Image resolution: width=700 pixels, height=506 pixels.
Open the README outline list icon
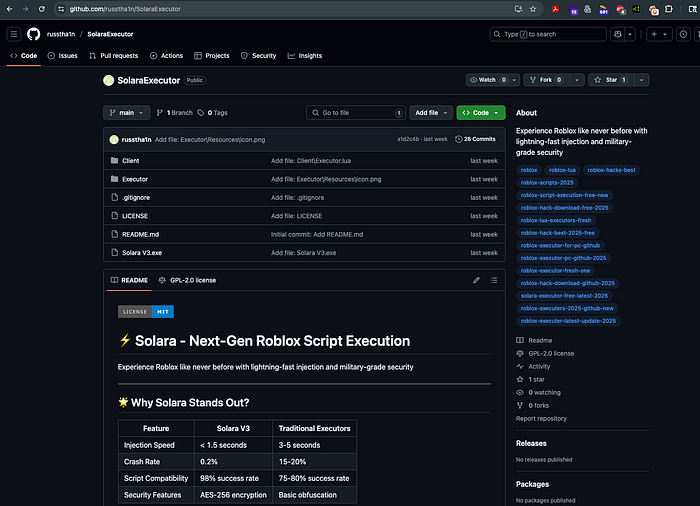pos(494,280)
